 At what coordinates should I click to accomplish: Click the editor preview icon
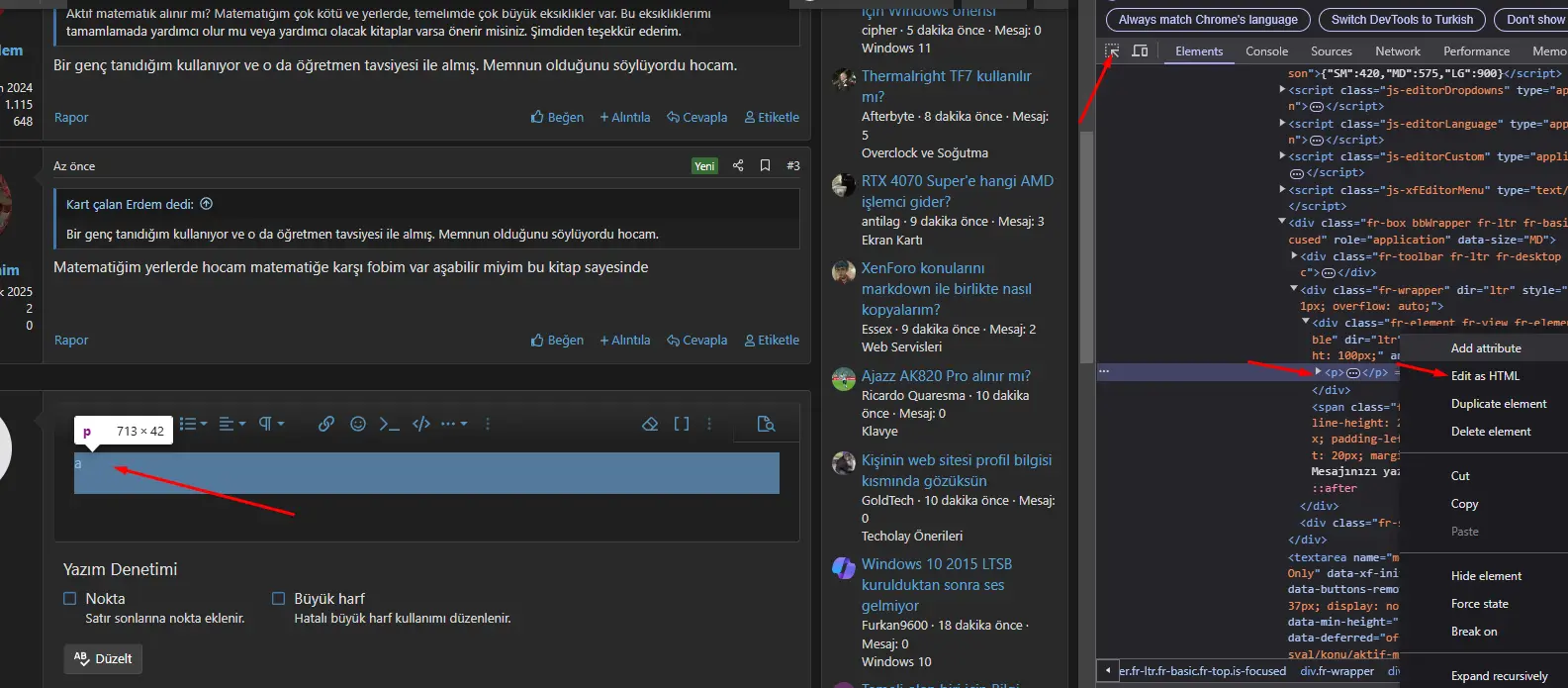[x=766, y=424]
